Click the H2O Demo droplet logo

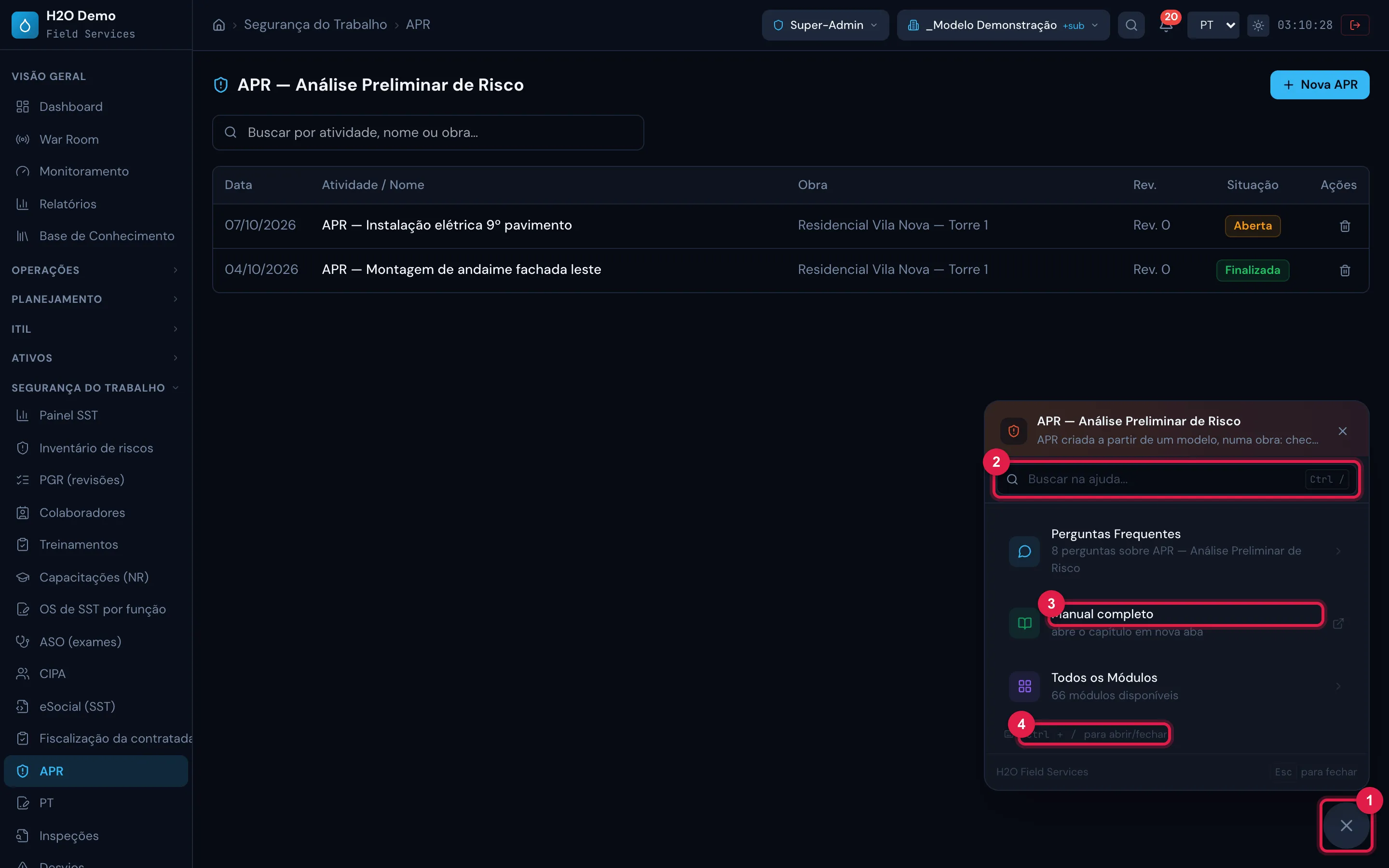[x=25, y=25]
